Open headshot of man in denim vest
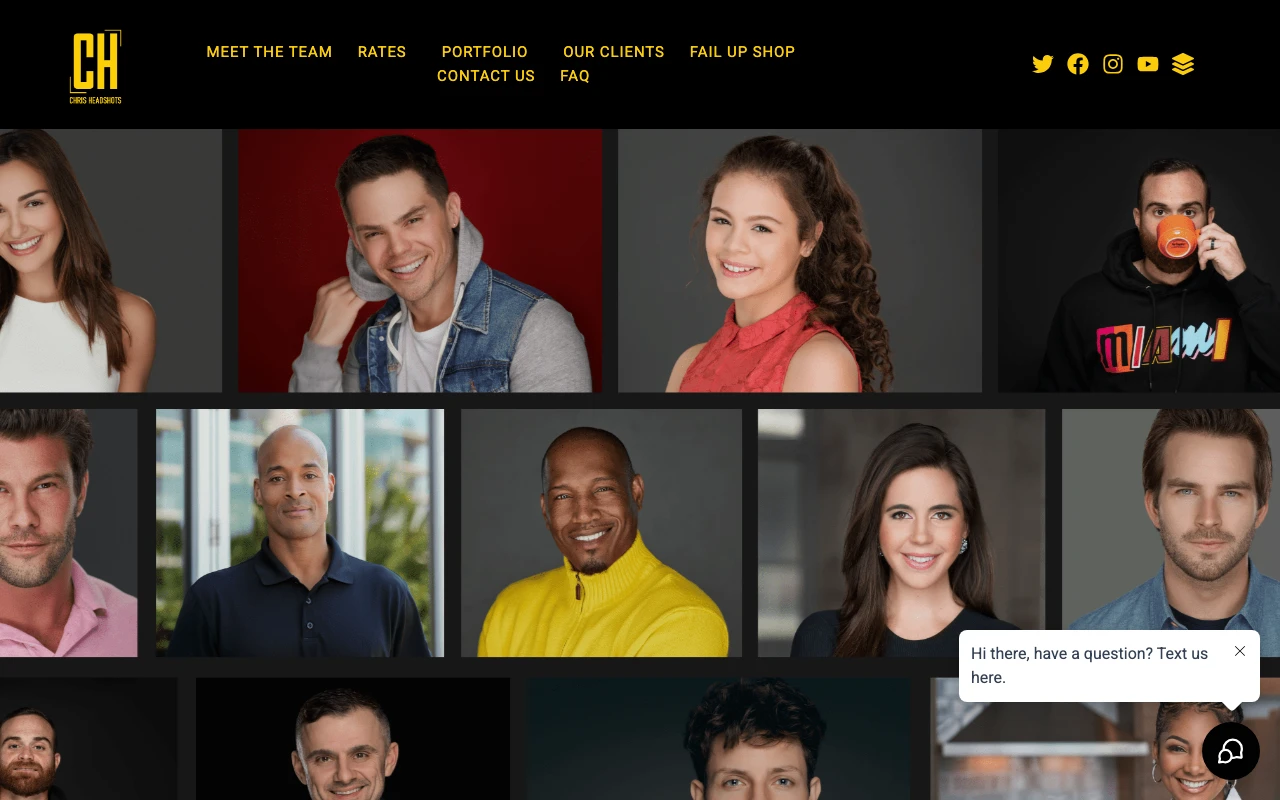This screenshot has height=800, width=1280. [420, 260]
